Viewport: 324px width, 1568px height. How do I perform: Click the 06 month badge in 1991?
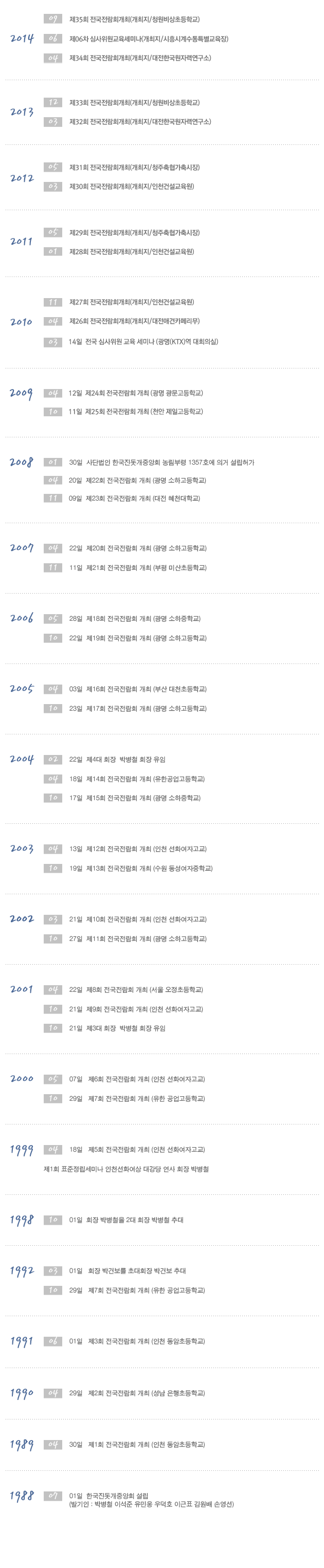[x=53, y=1341]
